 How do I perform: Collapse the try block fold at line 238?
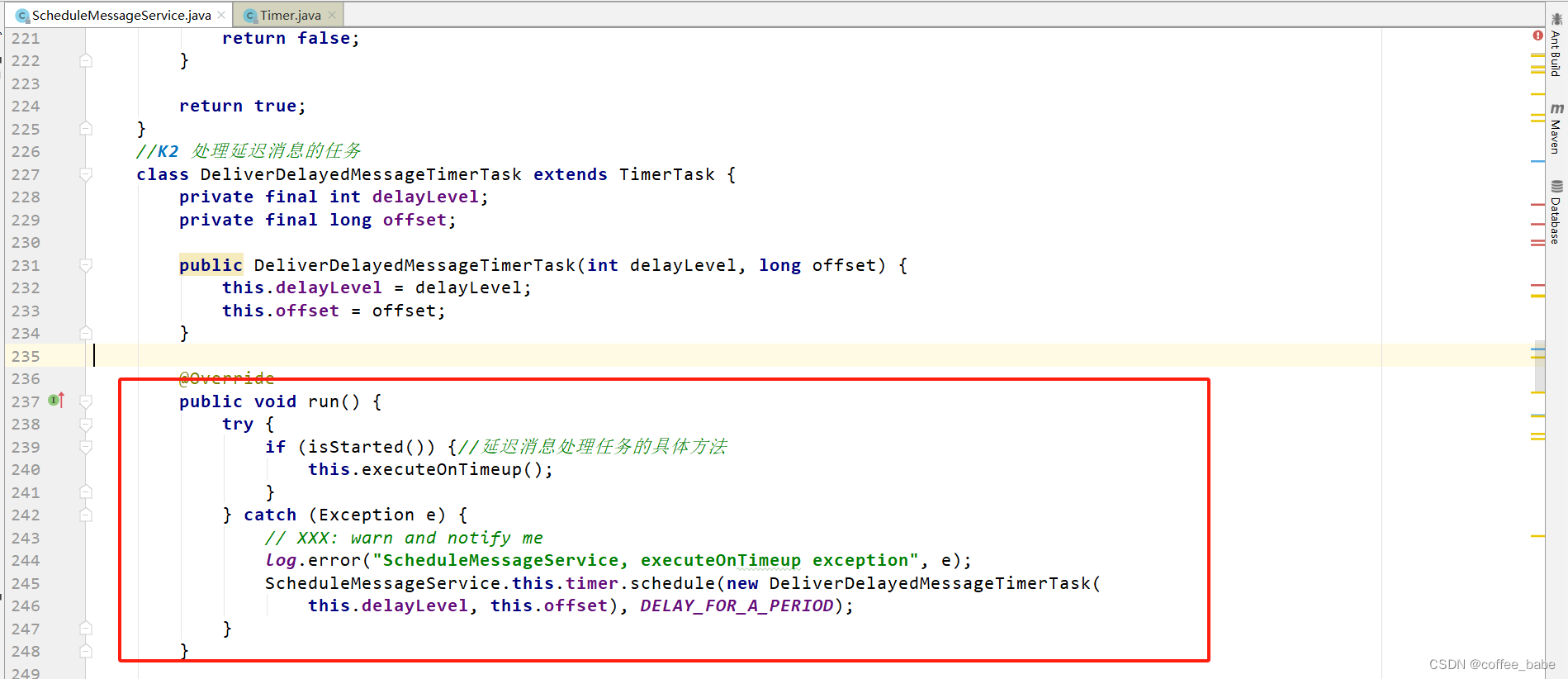[x=86, y=424]
